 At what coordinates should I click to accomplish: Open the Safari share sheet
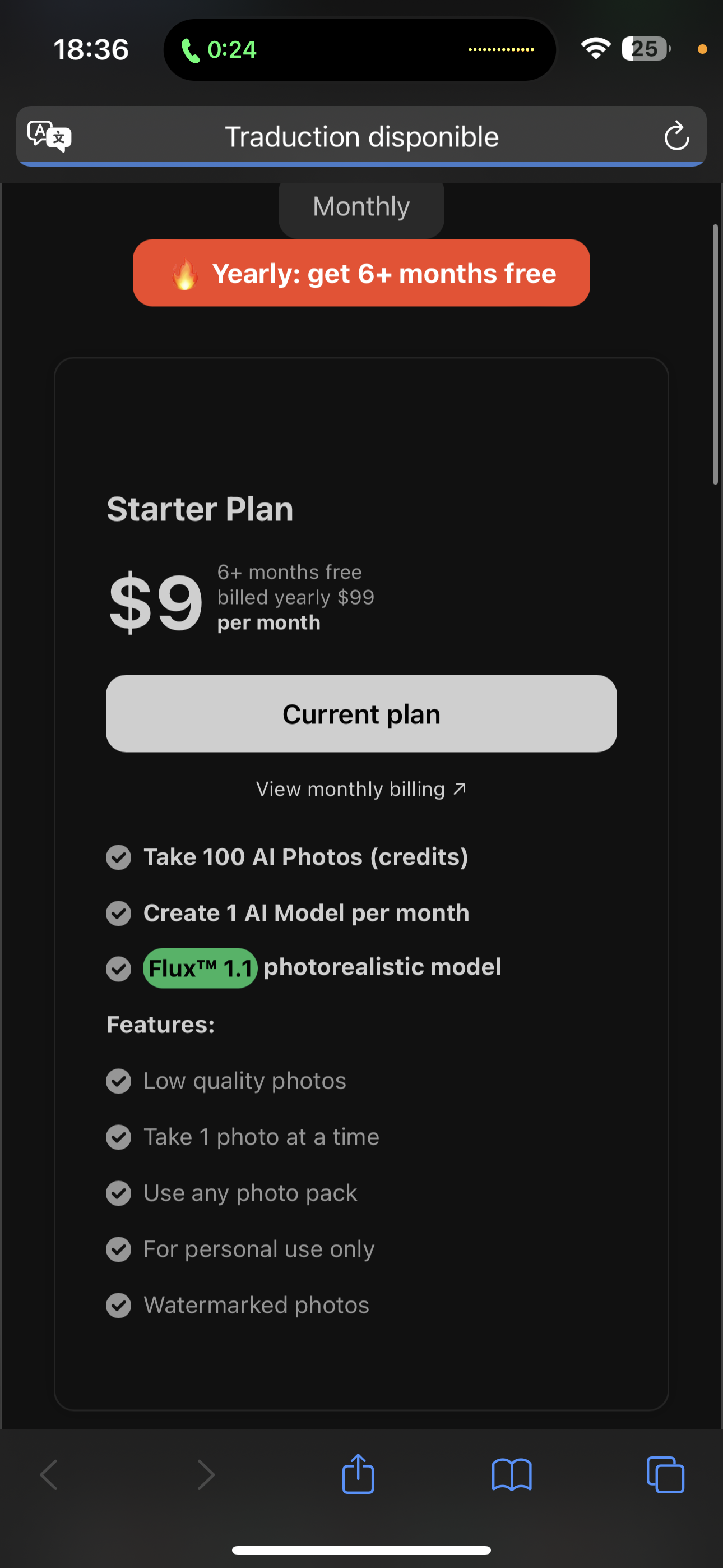point(358,1474)
